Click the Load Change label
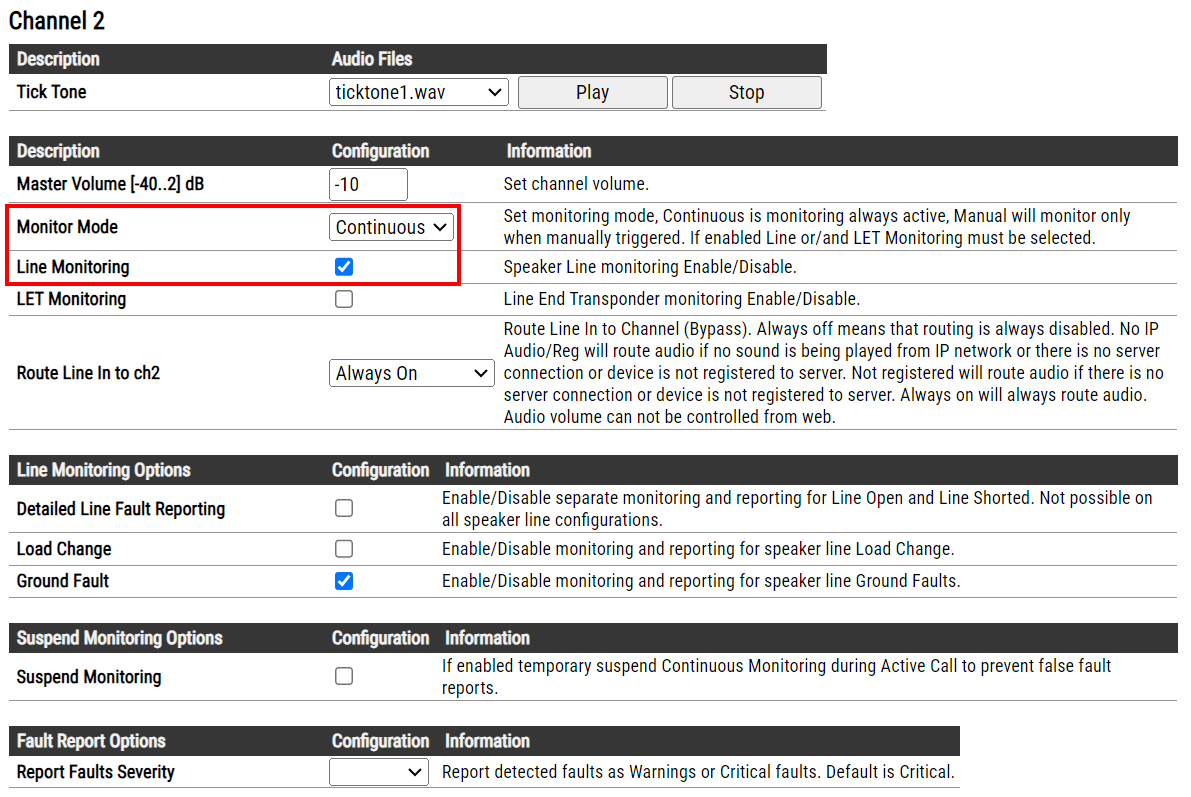Image resolution: width=1191 pixels, height=797 pixels. coord(64,549)
